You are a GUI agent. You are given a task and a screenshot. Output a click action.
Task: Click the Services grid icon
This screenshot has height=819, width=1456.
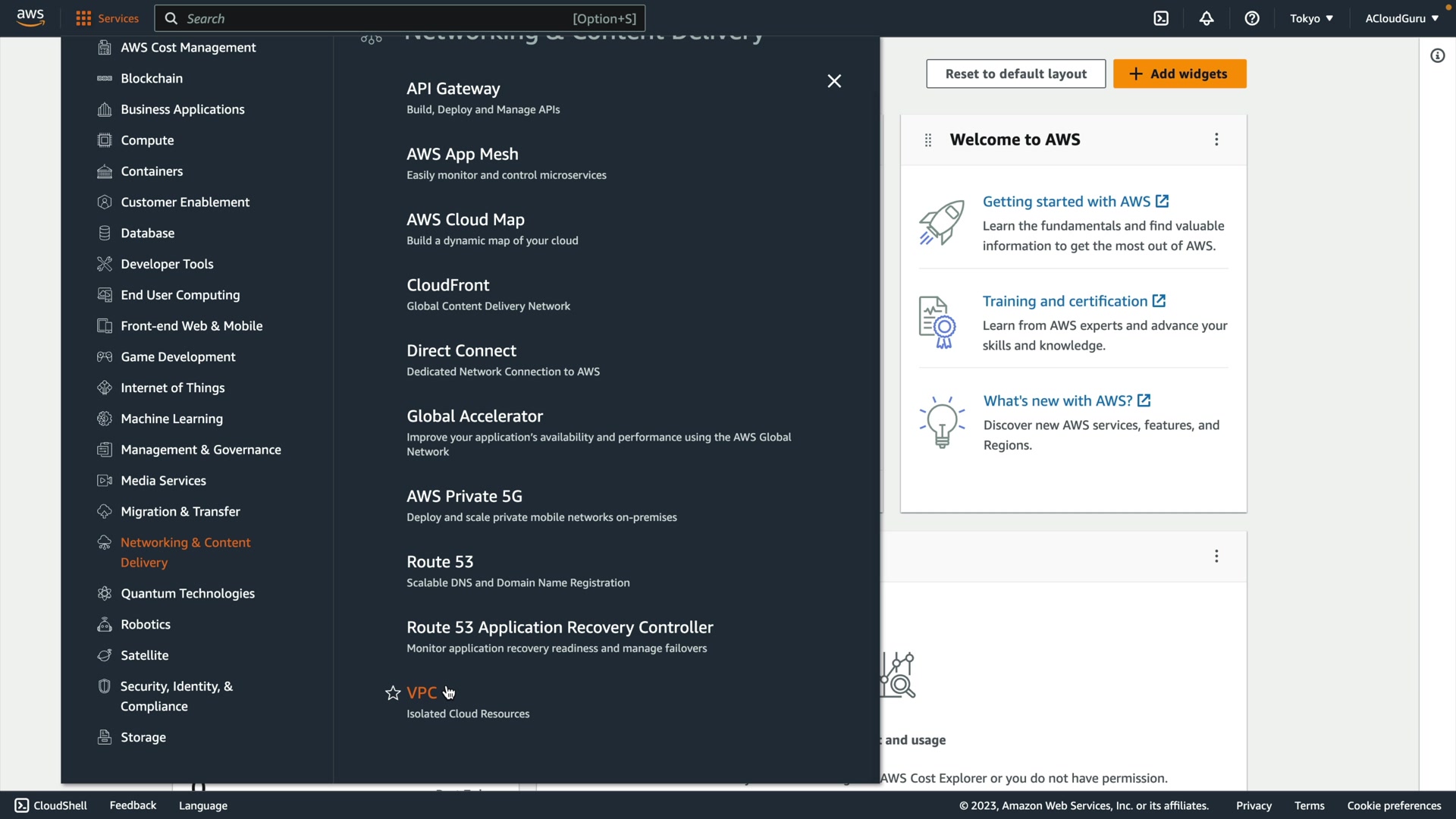(x=83, y=18)
